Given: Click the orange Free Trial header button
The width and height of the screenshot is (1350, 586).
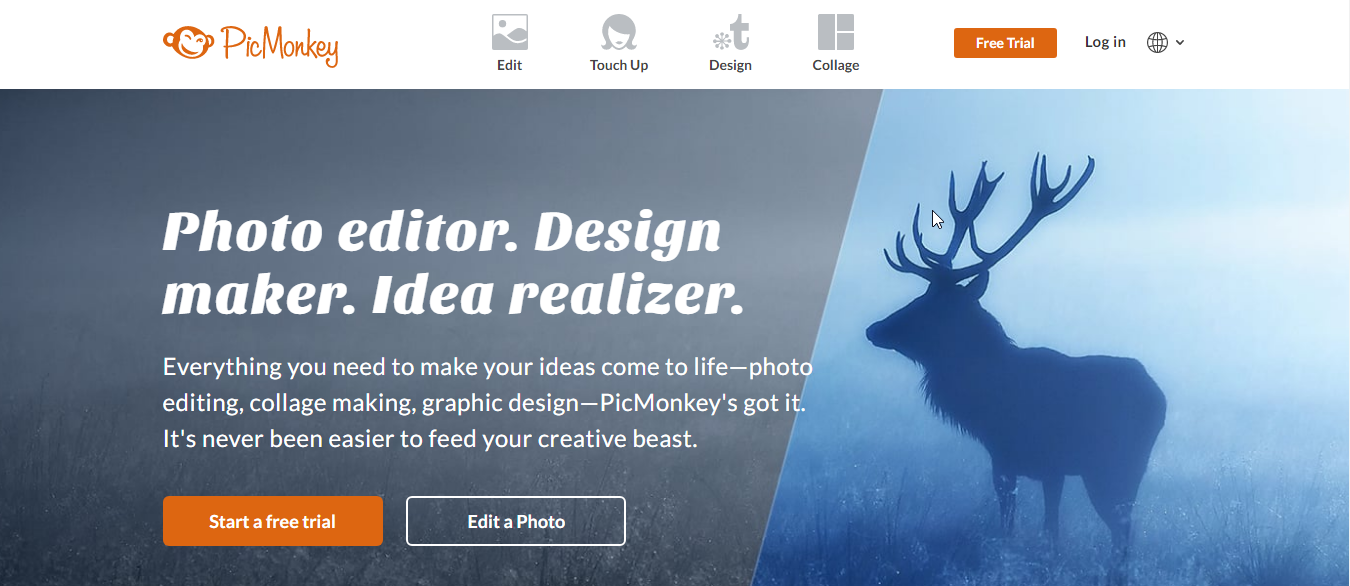Looking at the screenshot, I should tap(1005, 43).
